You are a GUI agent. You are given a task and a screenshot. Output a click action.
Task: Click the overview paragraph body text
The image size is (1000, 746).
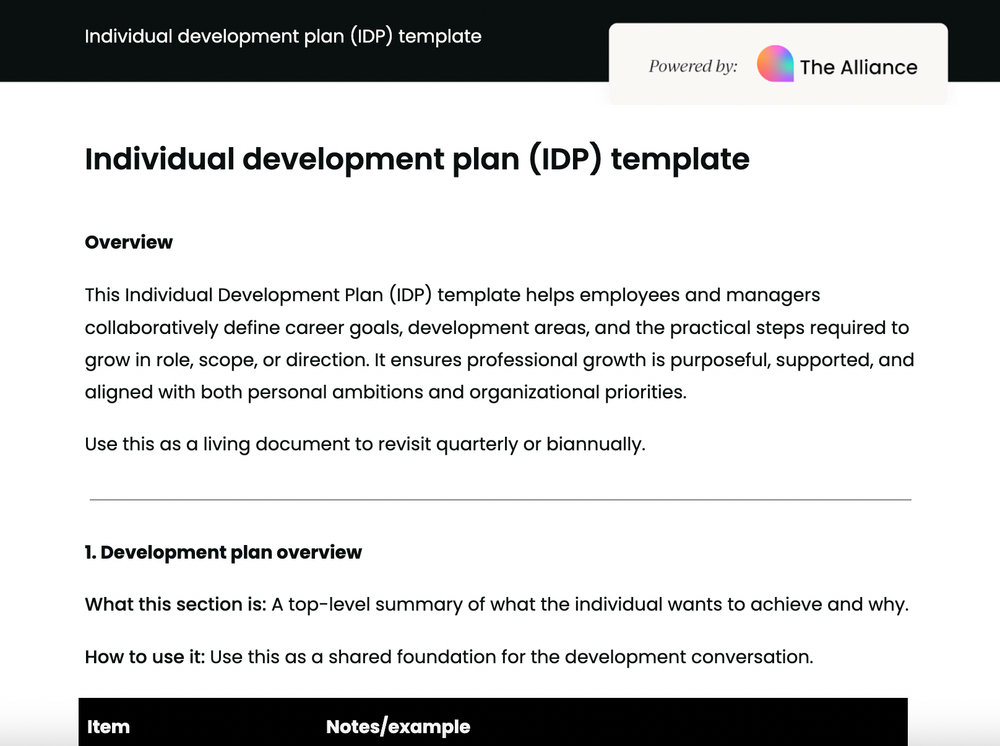pos(499,343)
